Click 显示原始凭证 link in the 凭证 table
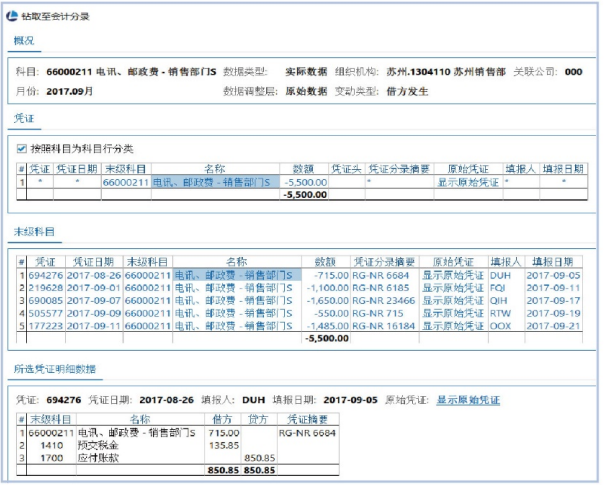Image resolution: width=604 pixels, height=485 pixels. (467, 183)
